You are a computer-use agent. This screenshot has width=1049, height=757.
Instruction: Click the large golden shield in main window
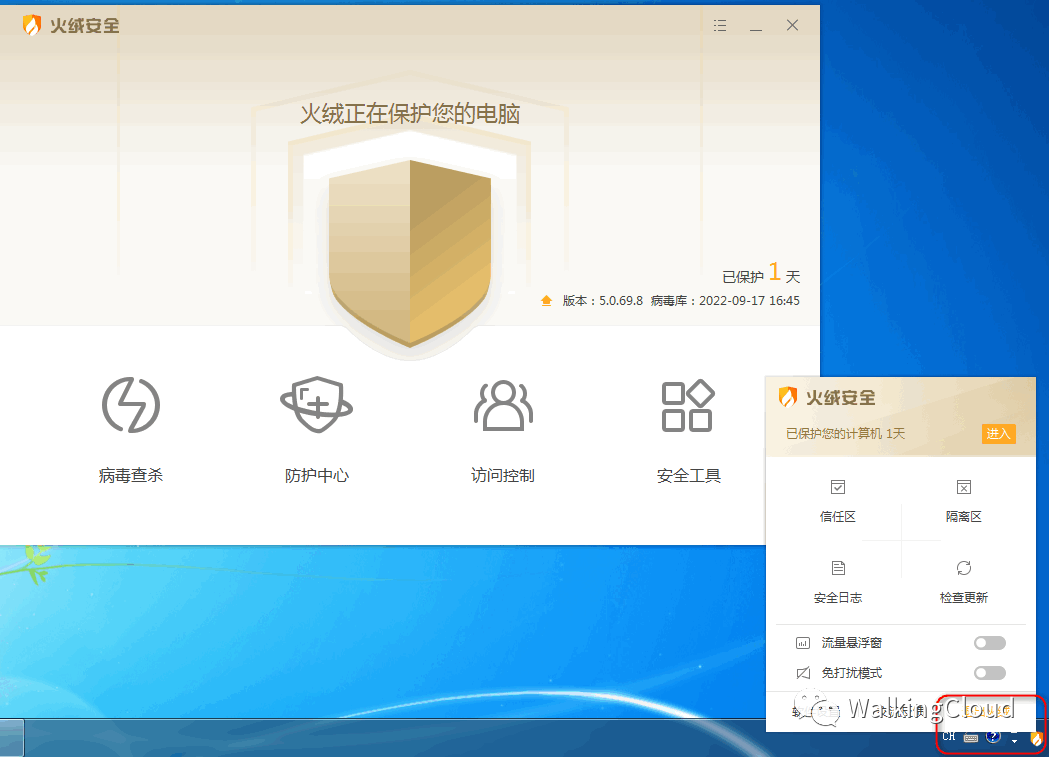click(x=410, y=252)
